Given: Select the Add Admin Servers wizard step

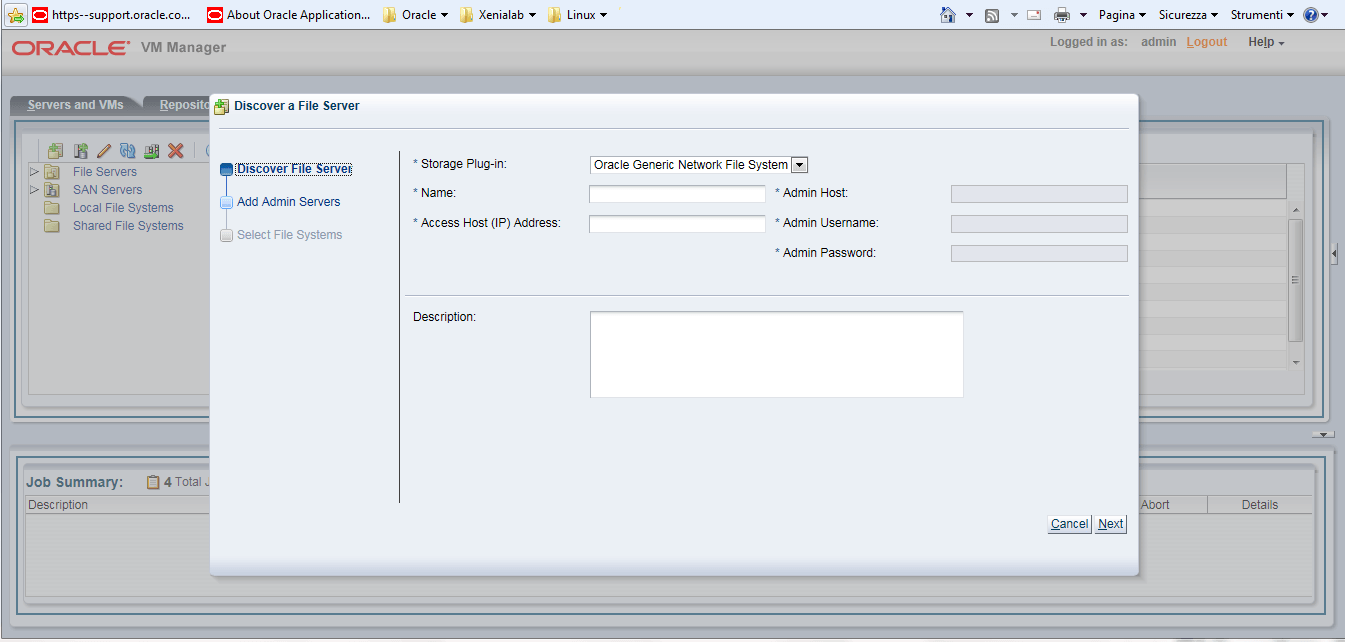Looking at the screenshot, I should 288,202.
